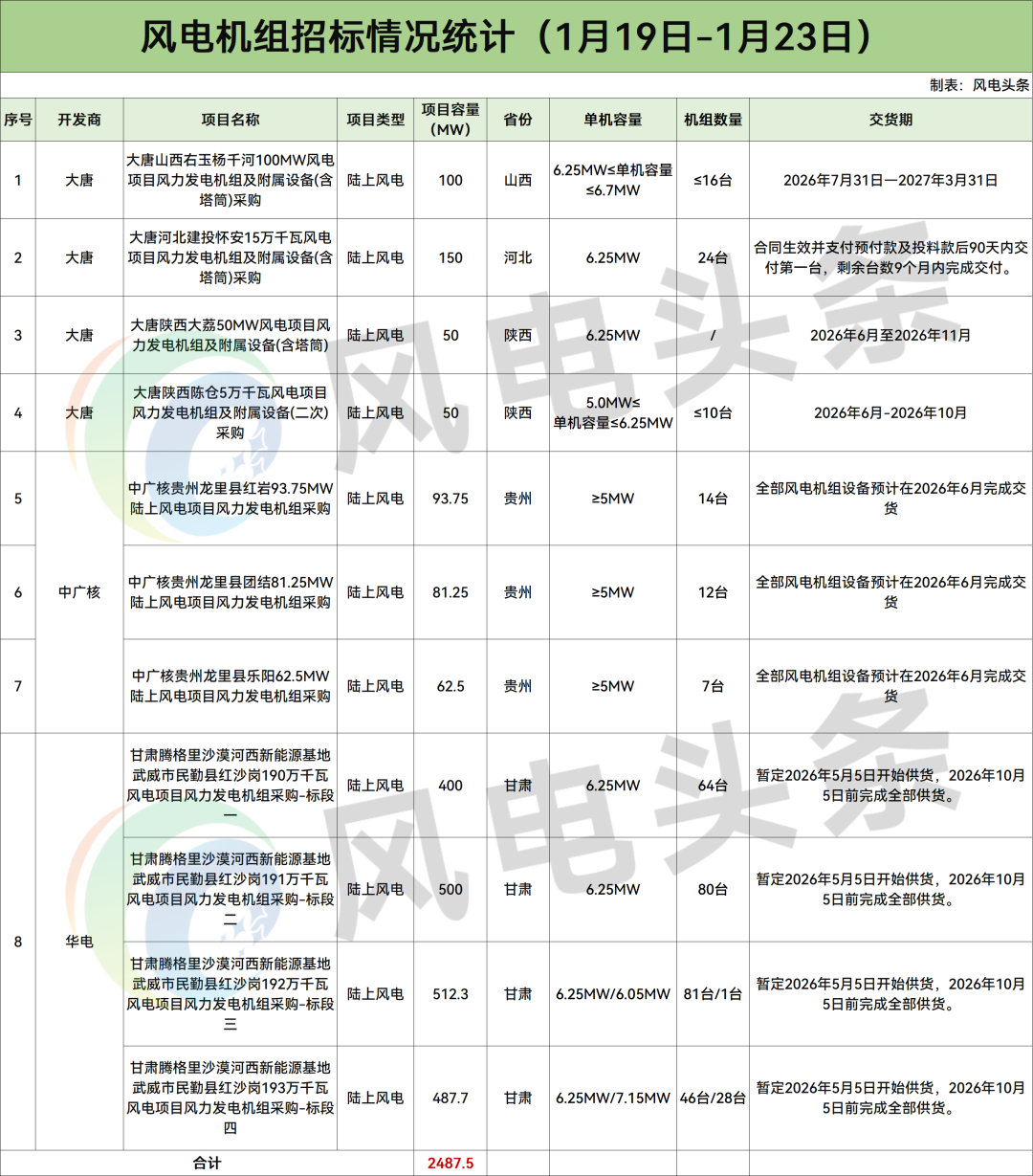Click the 单机容量 column header
1033x1176 pixels.
(612, 120)
